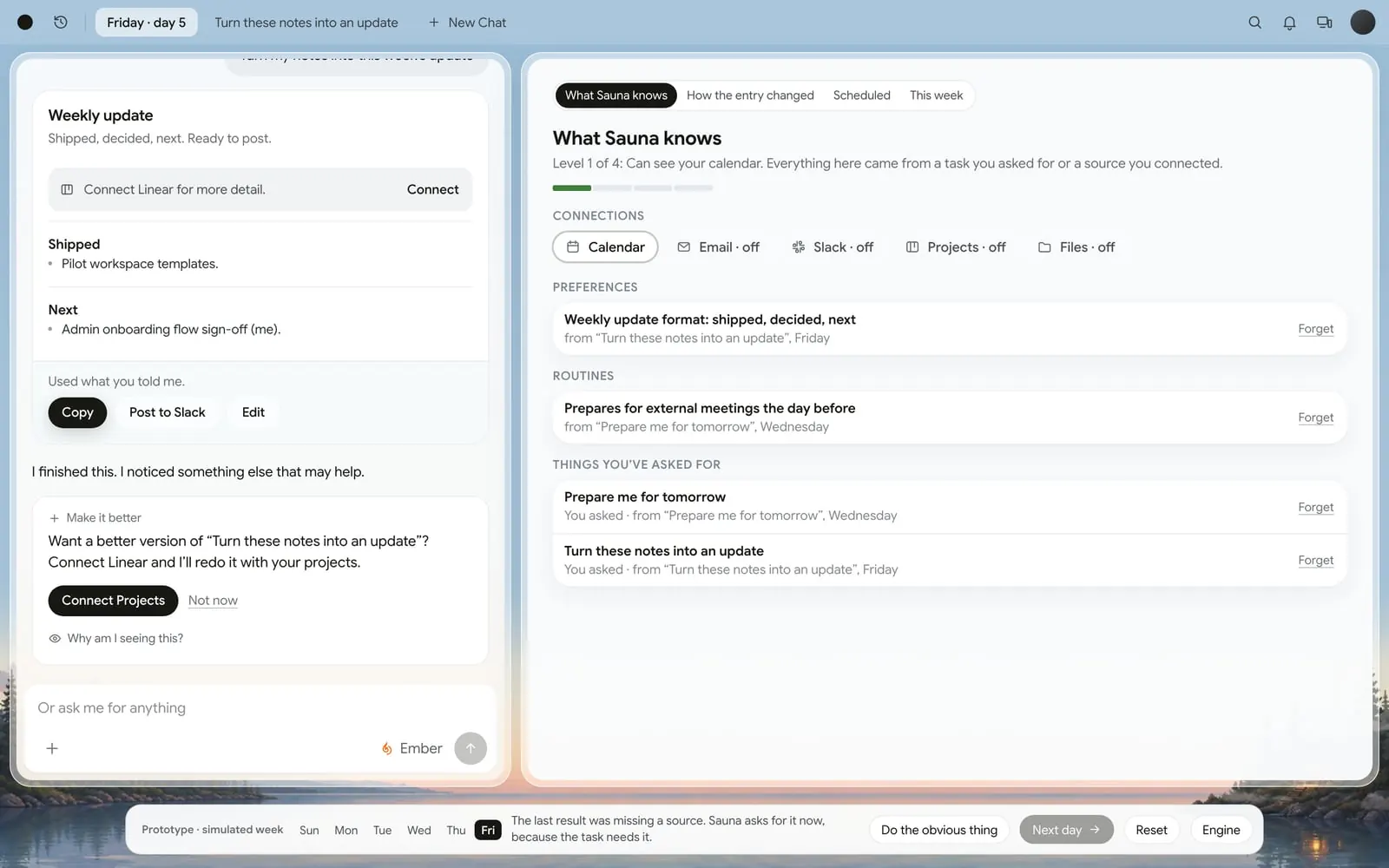Jump to Wed in simulated week
The width and height of the screenshot is (1389, 868).
click(418, 830)
